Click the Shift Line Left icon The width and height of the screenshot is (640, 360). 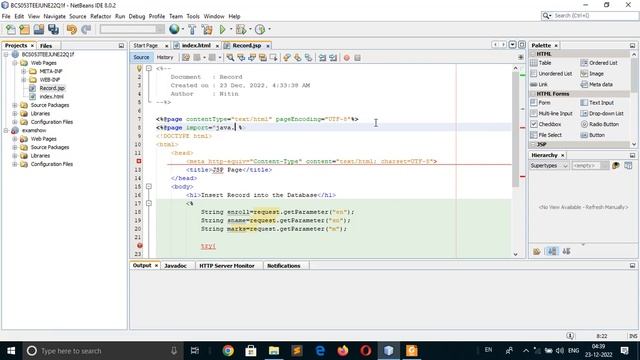click(322, 58)
